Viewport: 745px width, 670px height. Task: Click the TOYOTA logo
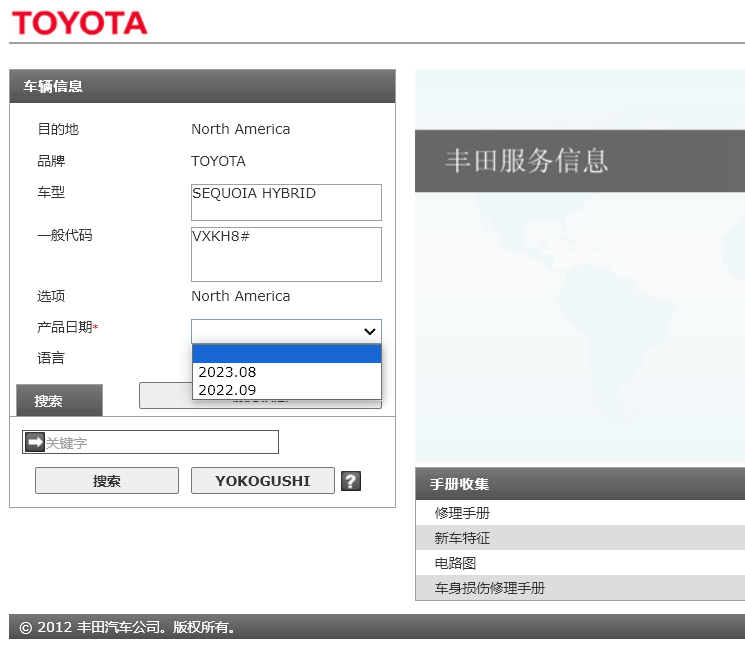(x=79, y=23)
